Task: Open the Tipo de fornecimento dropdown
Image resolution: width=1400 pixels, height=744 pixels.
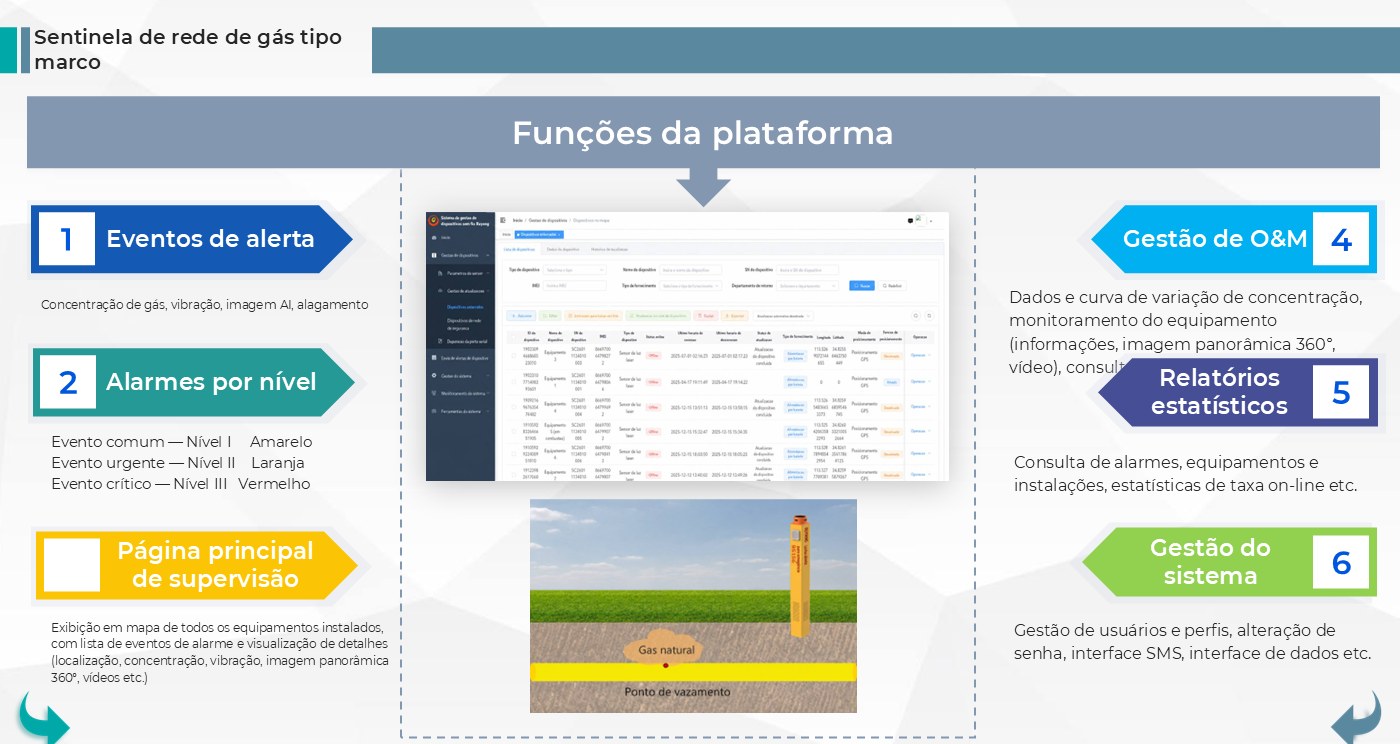Action: (690, 286)
